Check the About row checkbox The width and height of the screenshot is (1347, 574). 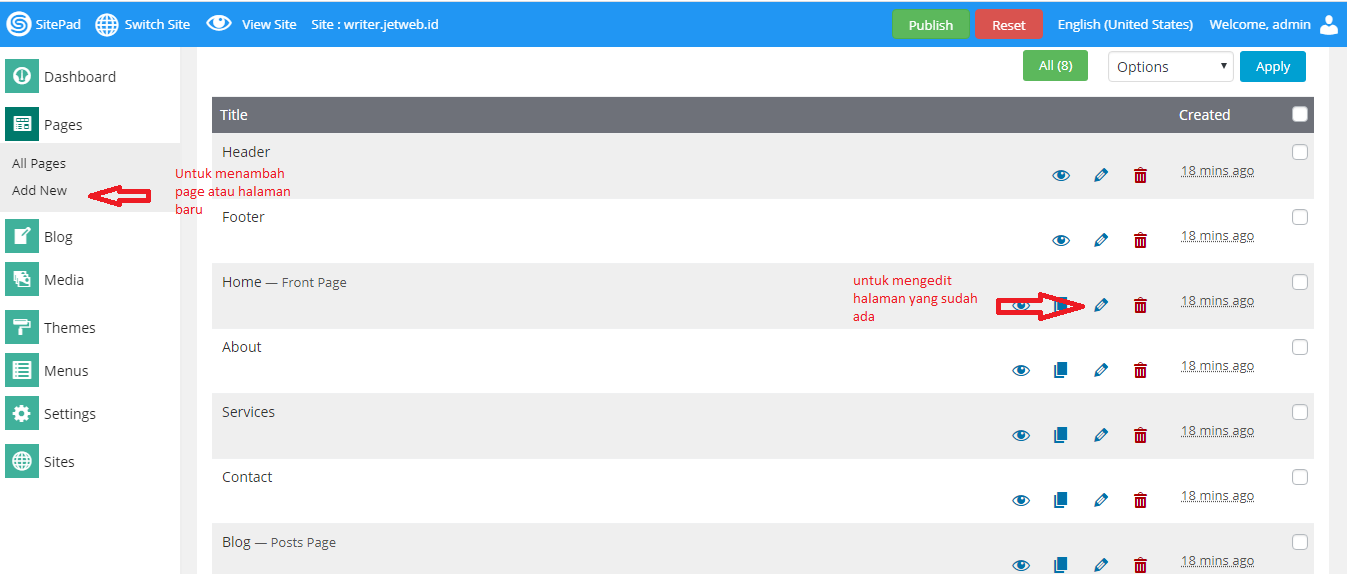click(x=1300, y=347)
